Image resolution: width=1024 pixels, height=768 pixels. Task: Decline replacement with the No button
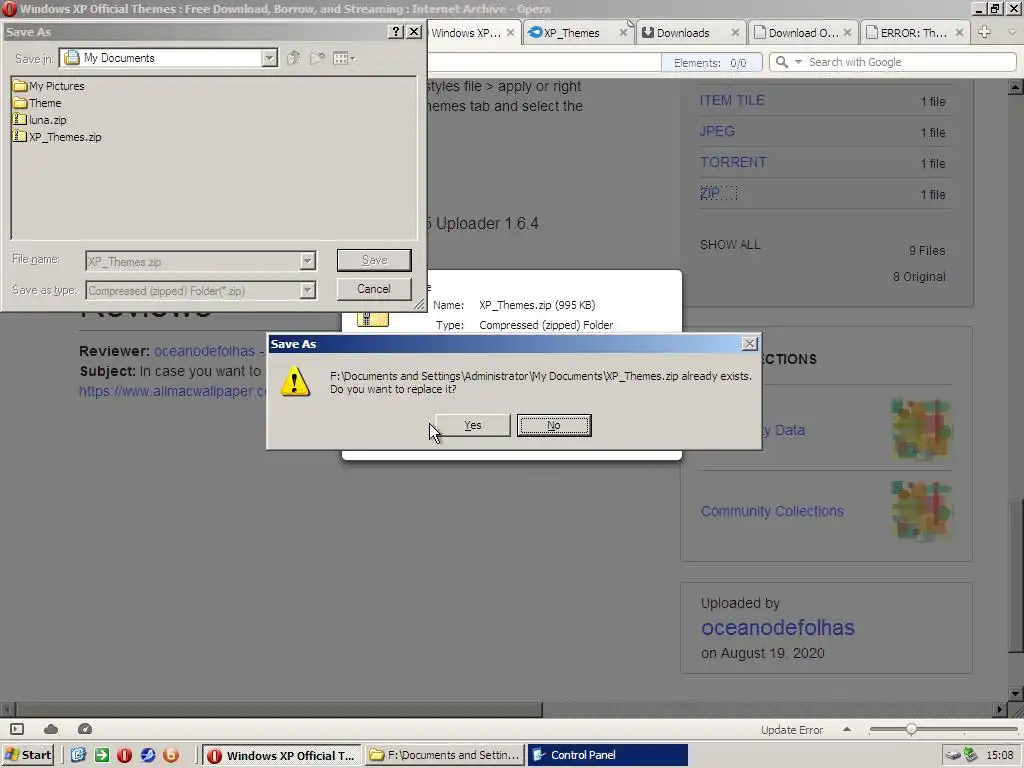(554, 425)
